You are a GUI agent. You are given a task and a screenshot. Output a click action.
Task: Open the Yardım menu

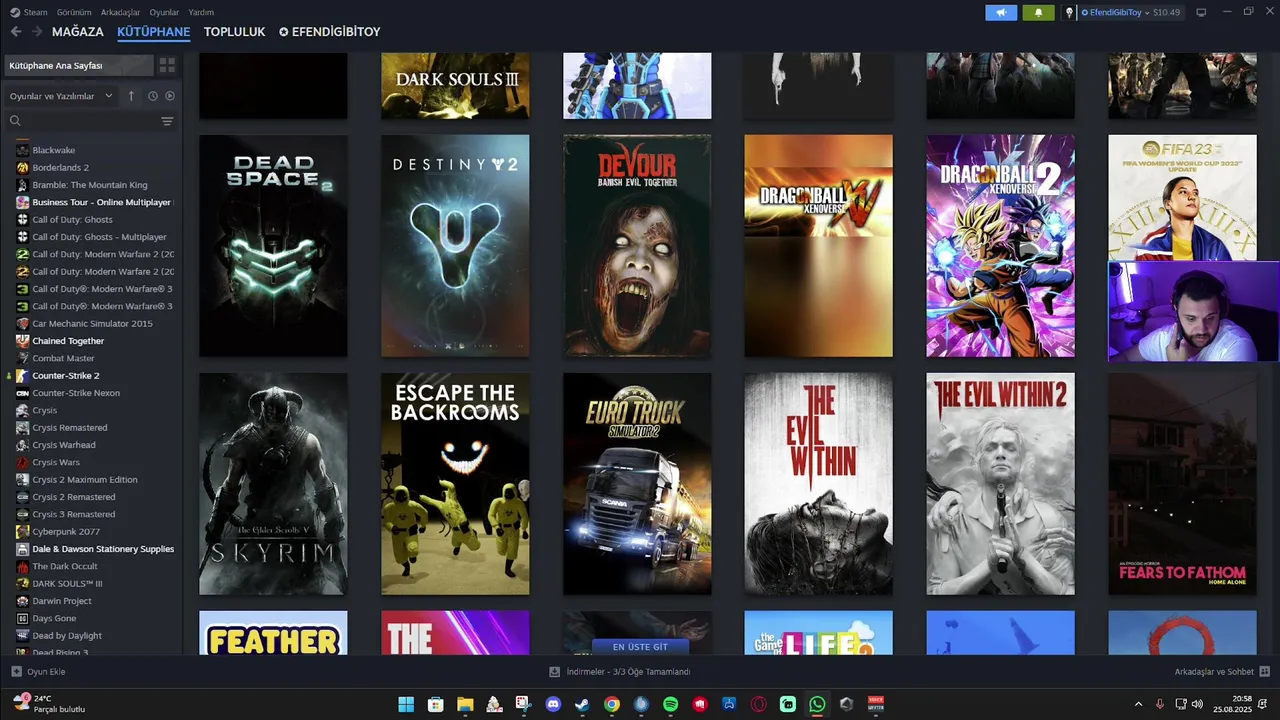[x=201, y=12]
